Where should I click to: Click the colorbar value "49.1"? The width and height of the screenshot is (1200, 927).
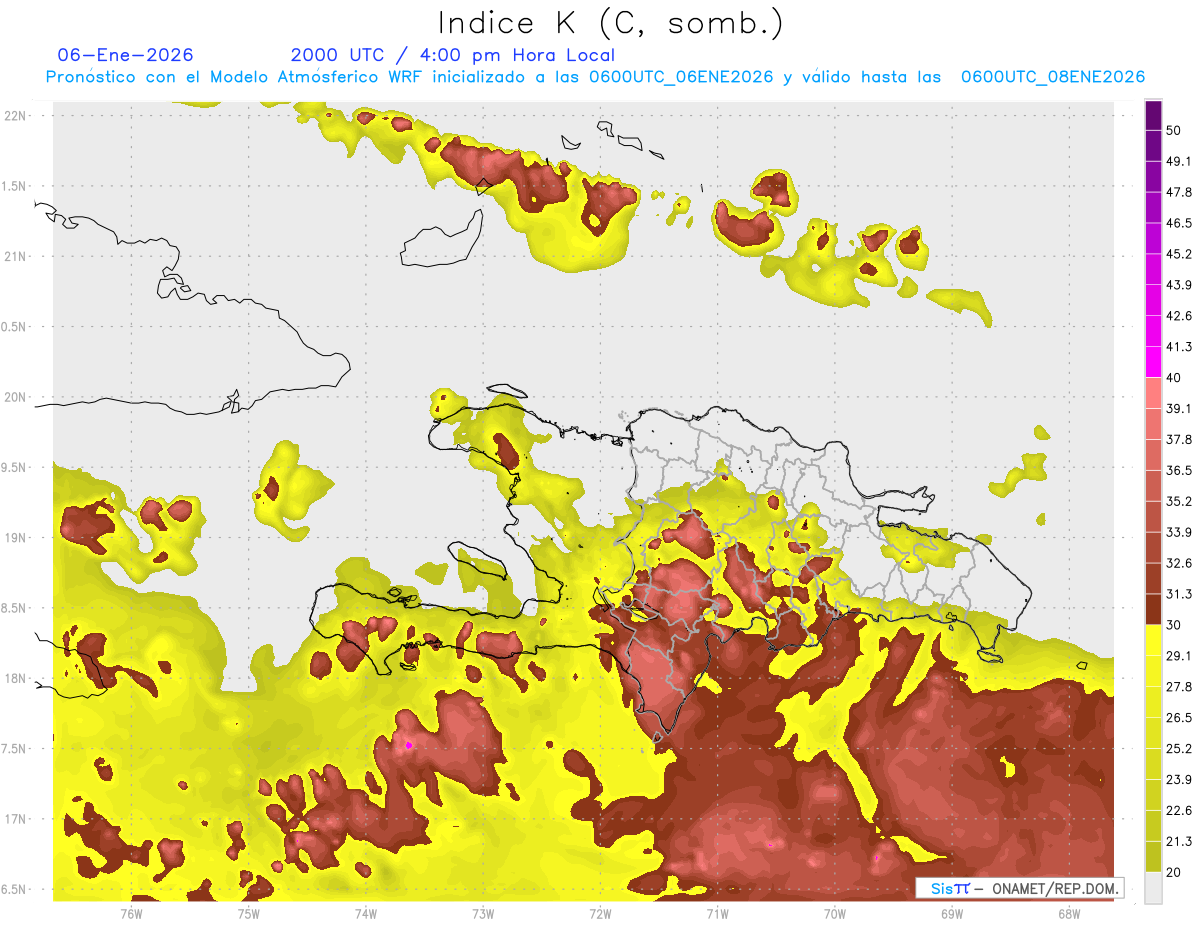coord(1179,161)
